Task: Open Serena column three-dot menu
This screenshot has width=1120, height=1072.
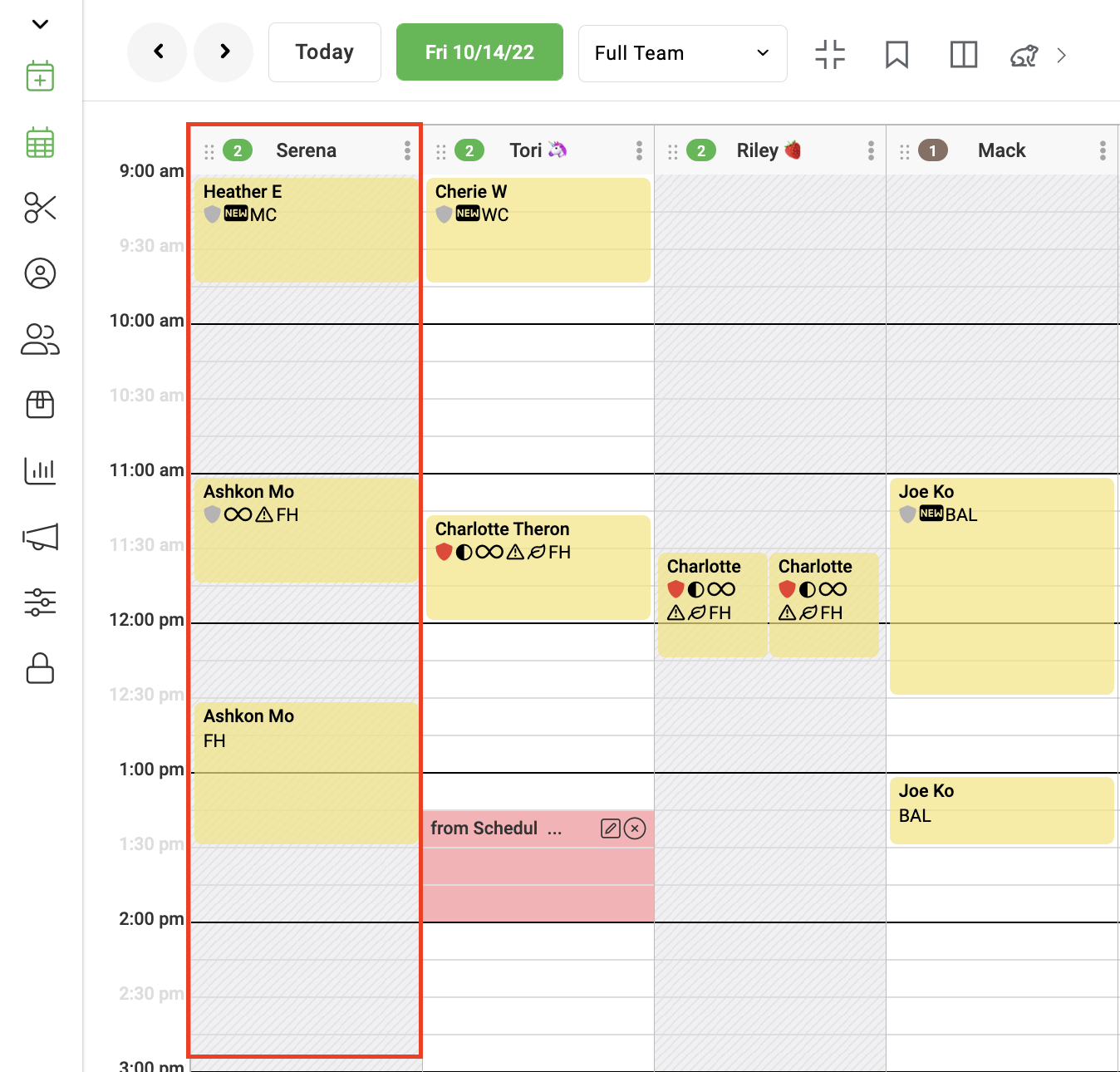Action: tap(407, 150)
